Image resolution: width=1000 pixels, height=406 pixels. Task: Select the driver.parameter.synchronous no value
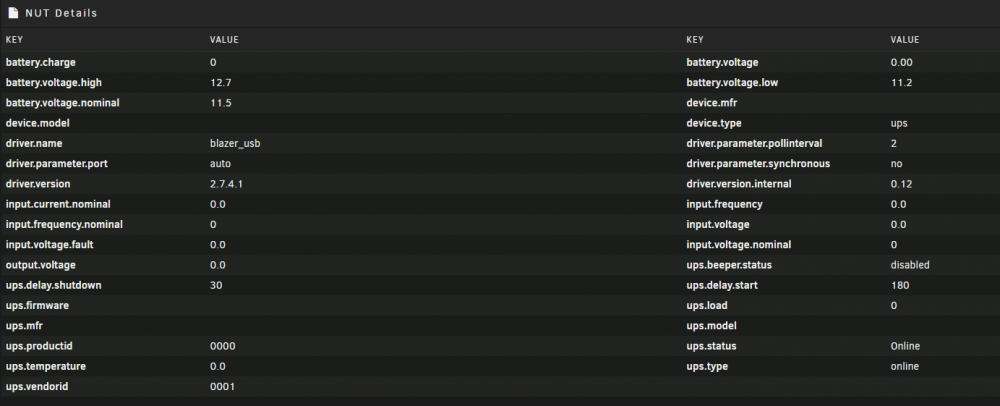tap(896, 164)
